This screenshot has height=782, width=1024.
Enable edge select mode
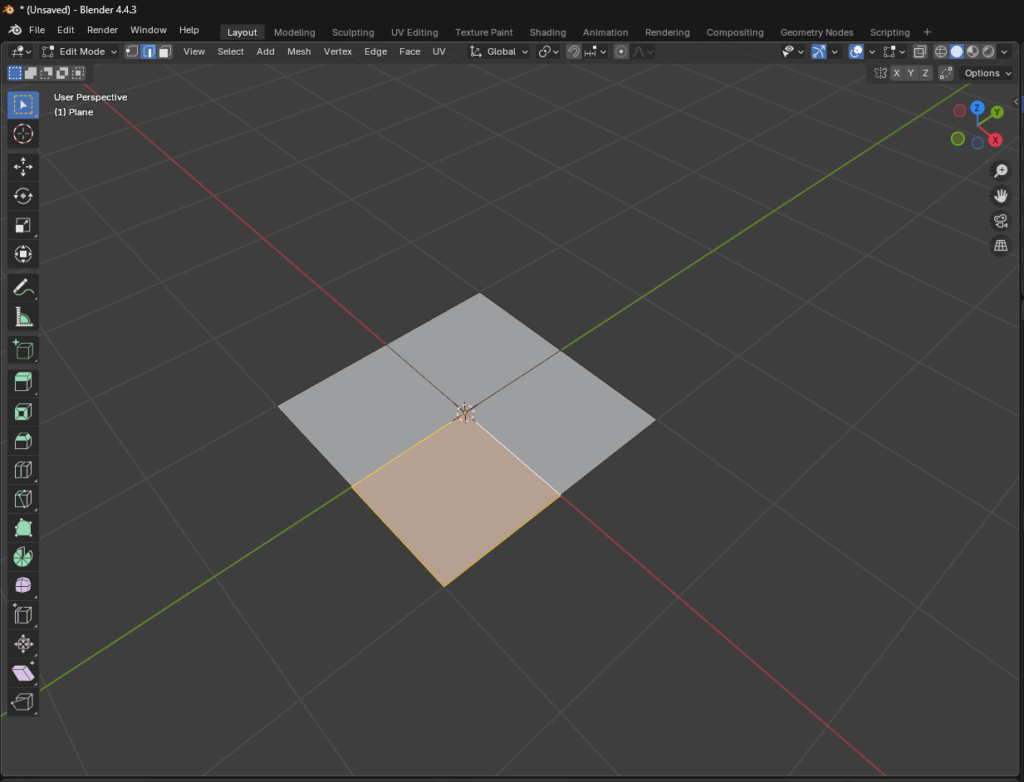click(x=148, y=52)
